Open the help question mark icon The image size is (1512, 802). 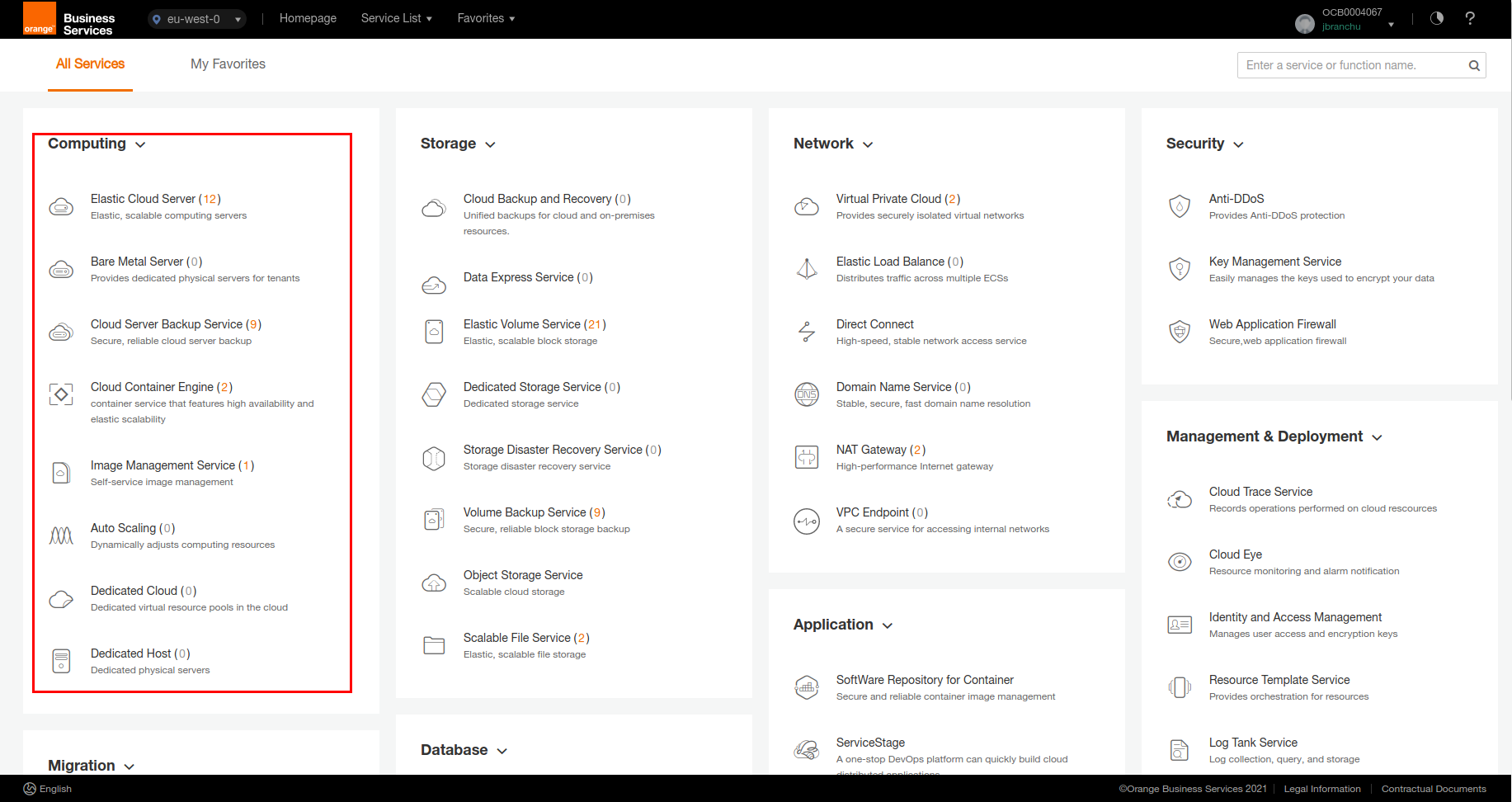(x=1470, y=18)
